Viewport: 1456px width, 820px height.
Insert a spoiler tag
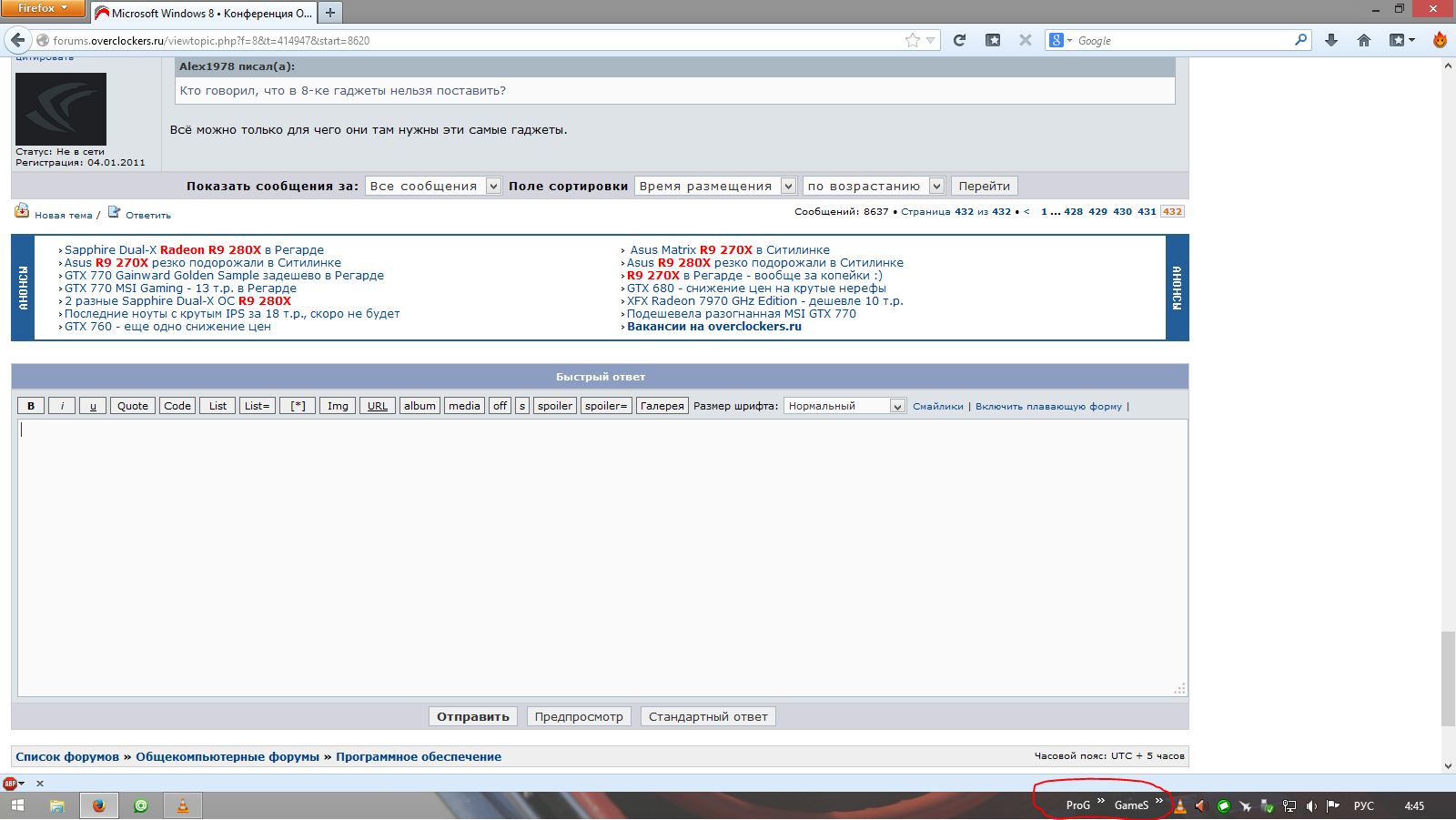[x=555, y=406]
